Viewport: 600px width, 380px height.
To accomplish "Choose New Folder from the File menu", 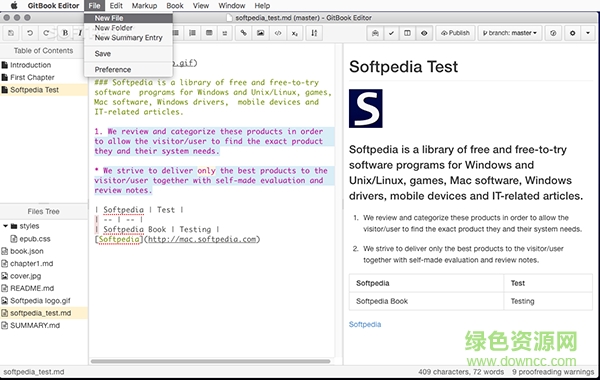I will pyautogui.click(x=128, y=28).
